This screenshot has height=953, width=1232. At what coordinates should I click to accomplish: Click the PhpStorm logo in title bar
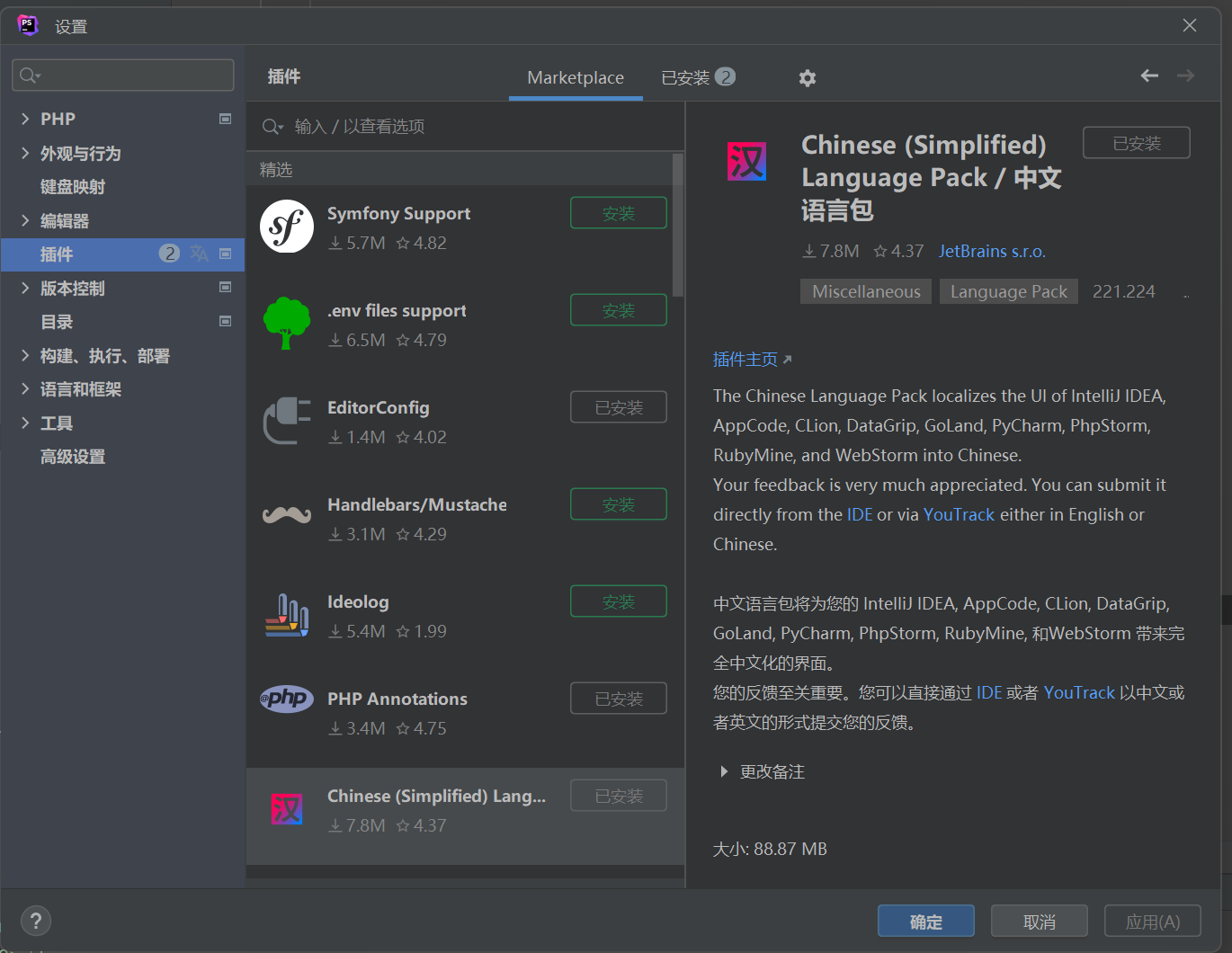28,25
